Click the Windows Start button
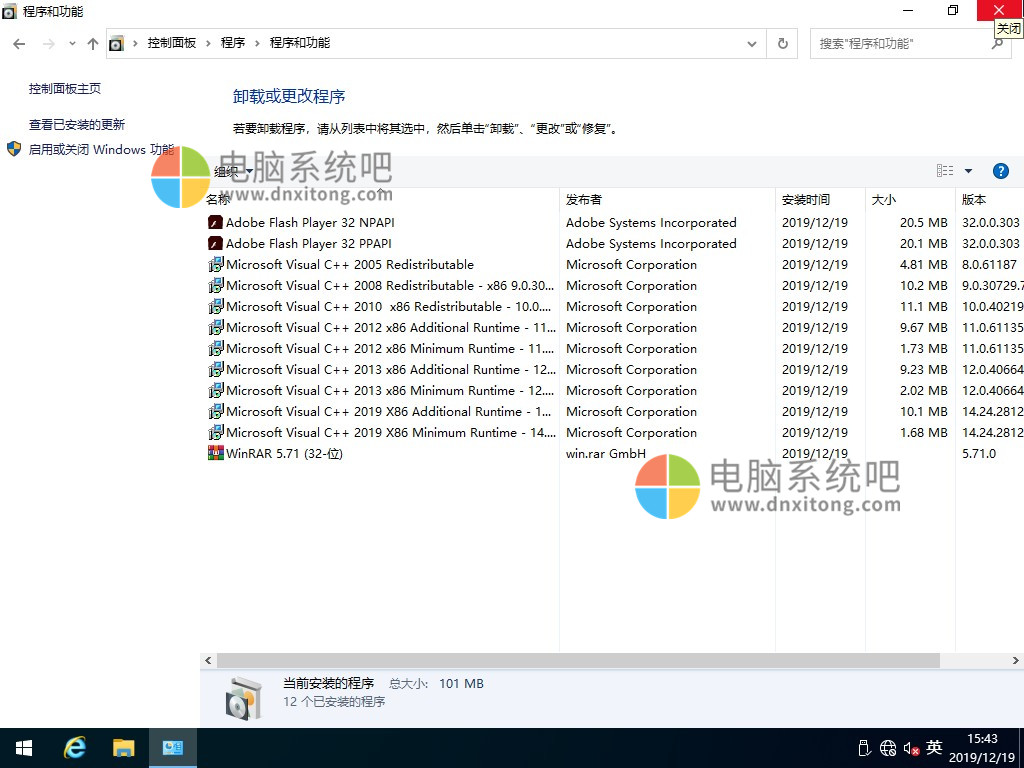The image size is (1024, 768). tap(24, 748)
